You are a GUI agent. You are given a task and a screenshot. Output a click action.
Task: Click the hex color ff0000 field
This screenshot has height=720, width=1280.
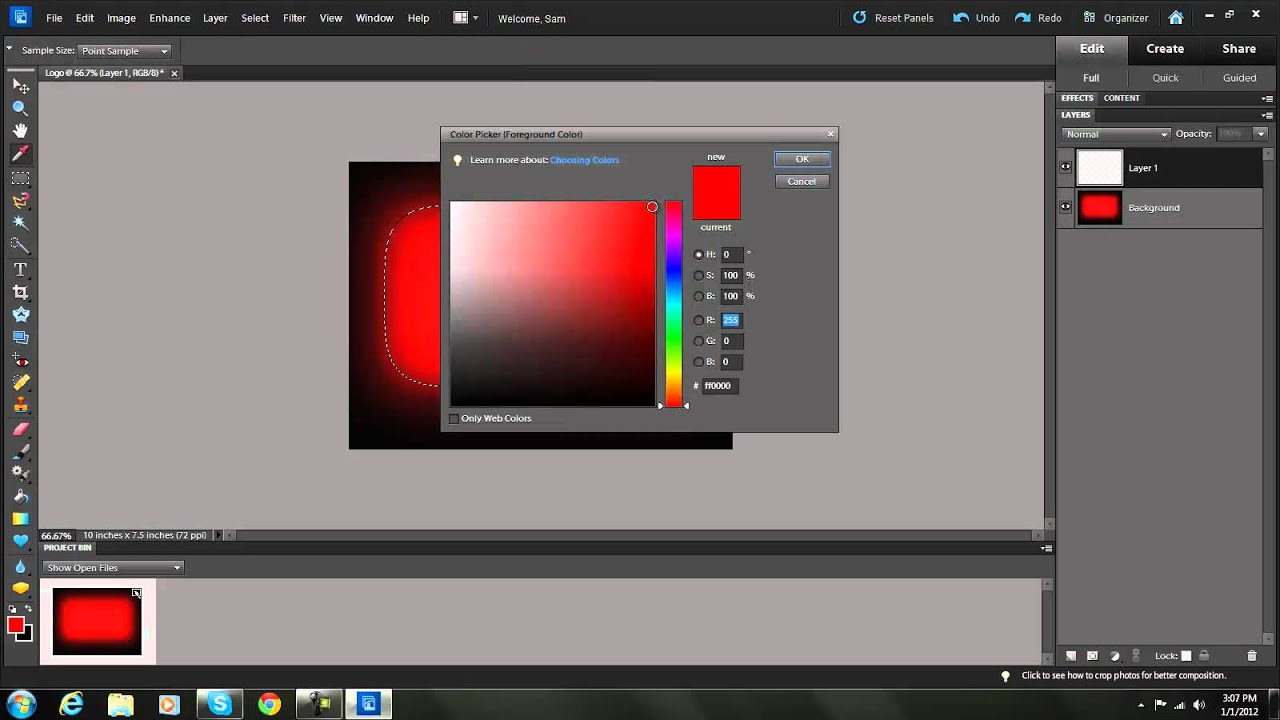[719, 386]
